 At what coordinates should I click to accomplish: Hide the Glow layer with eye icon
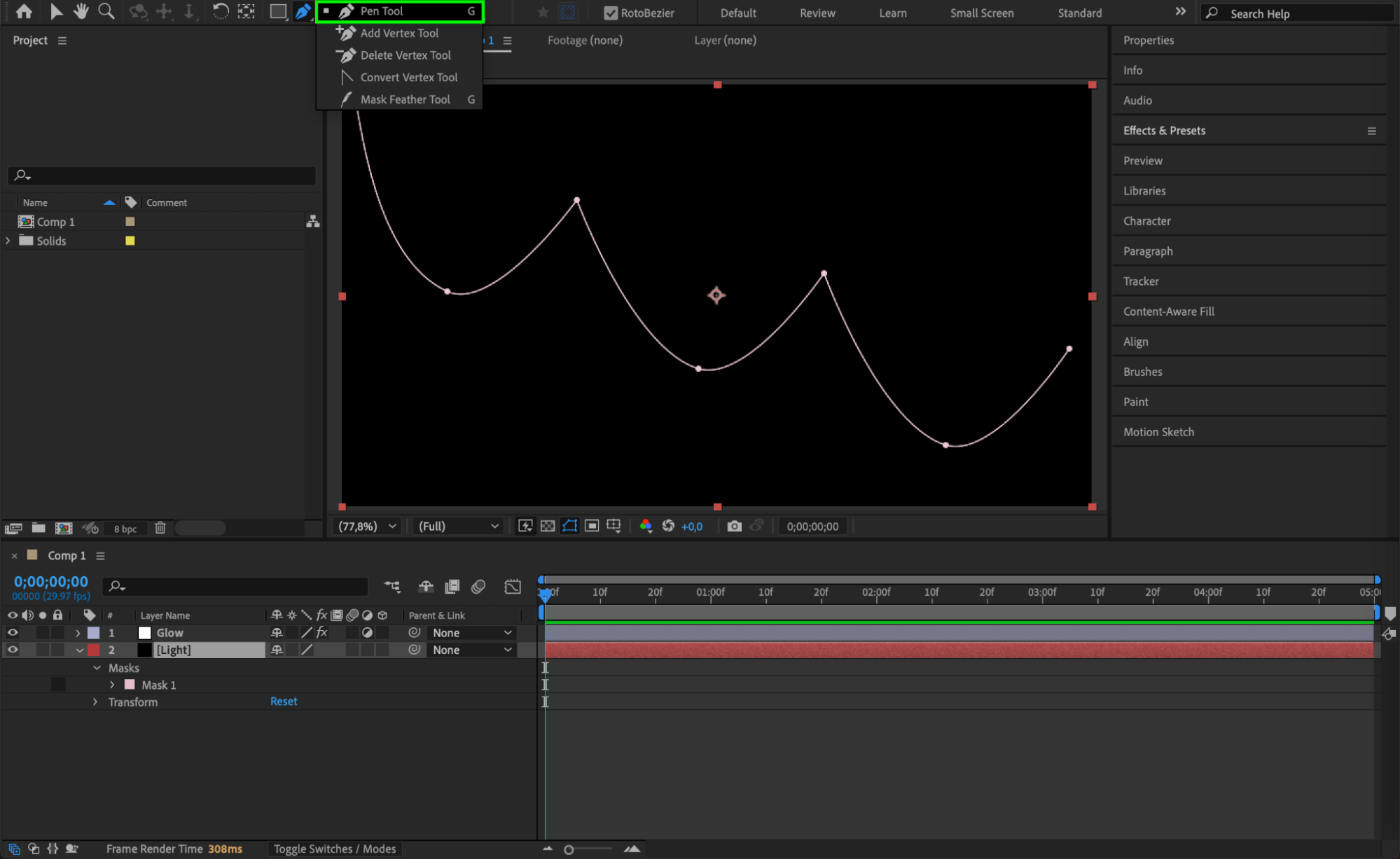(x=13, y=632)
